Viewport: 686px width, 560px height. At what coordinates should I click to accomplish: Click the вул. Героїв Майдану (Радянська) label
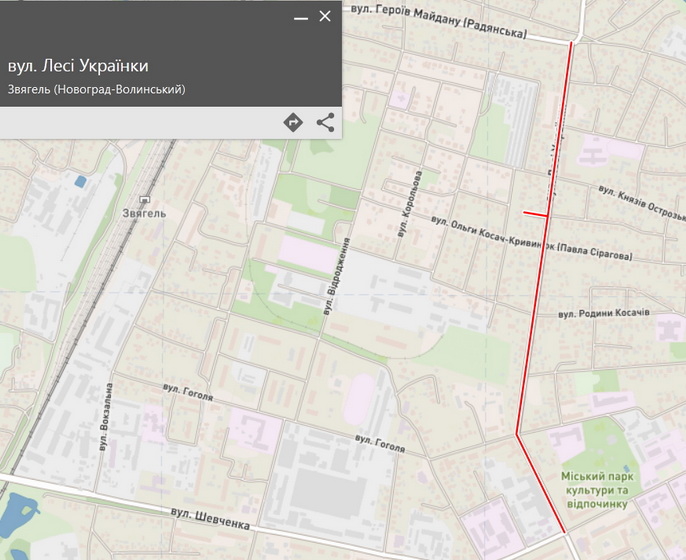tap(438, 22)
